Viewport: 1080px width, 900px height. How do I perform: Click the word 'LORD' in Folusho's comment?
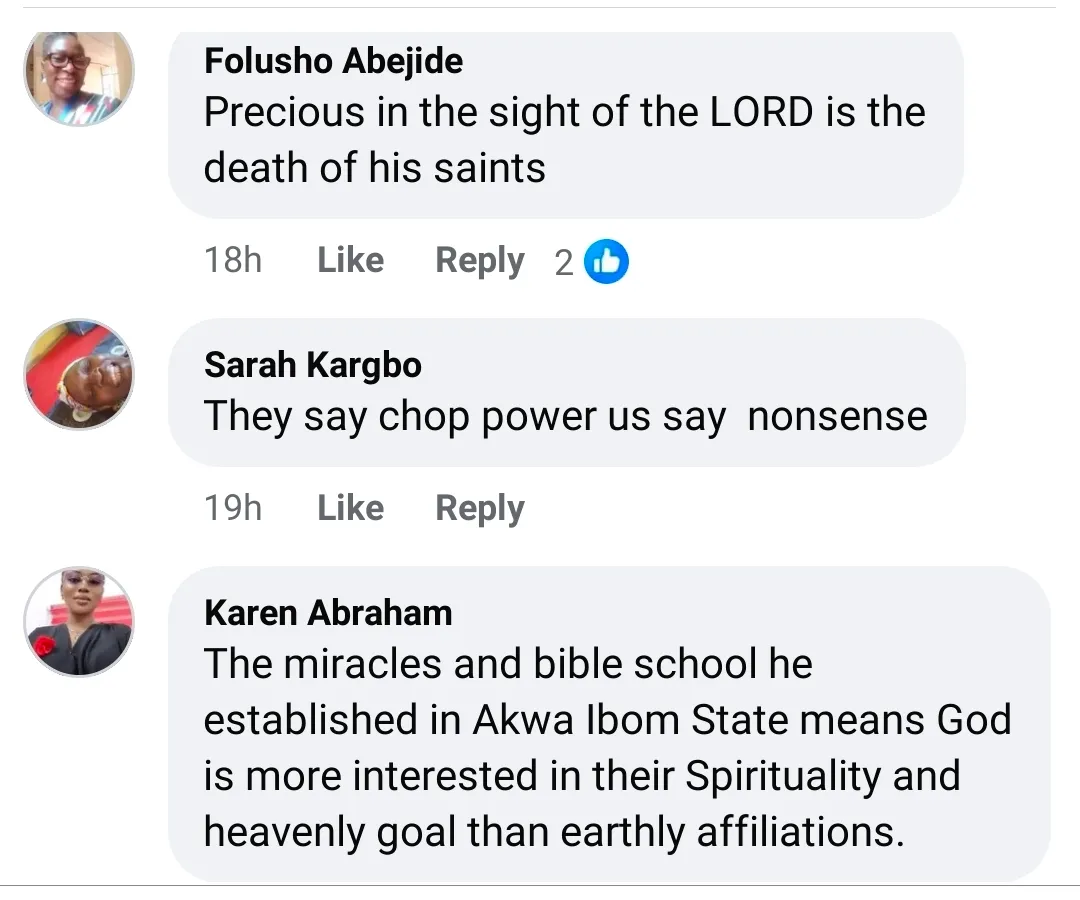click(763, 112)
